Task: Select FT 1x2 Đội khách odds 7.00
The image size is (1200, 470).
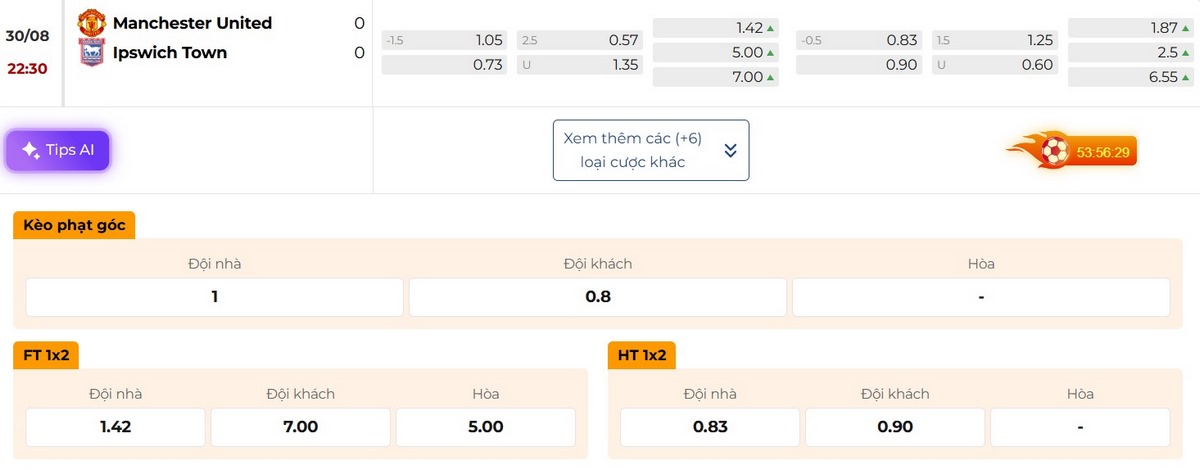Action: pos(301,427)
